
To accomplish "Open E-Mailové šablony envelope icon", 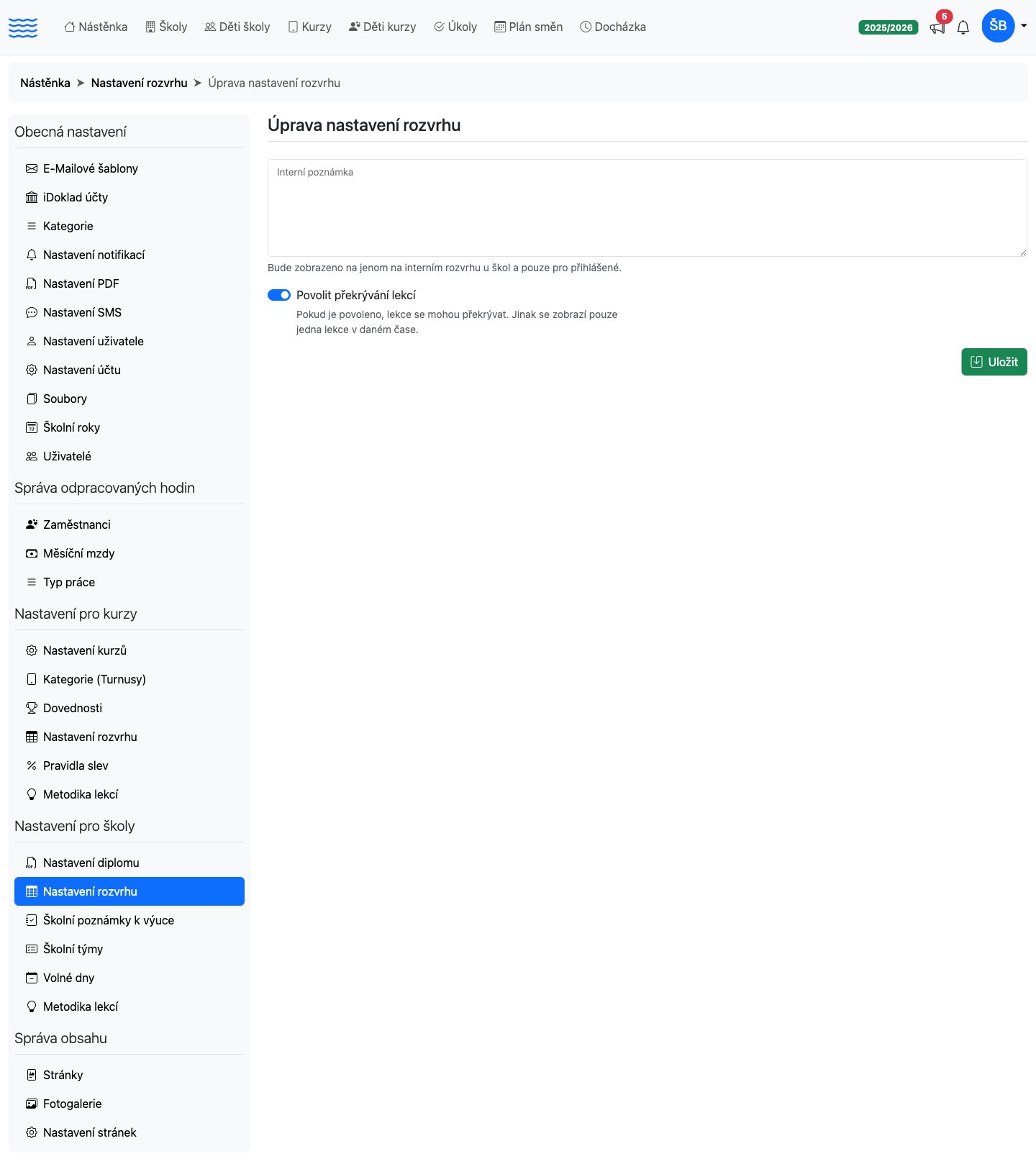I will click(32, 168).
